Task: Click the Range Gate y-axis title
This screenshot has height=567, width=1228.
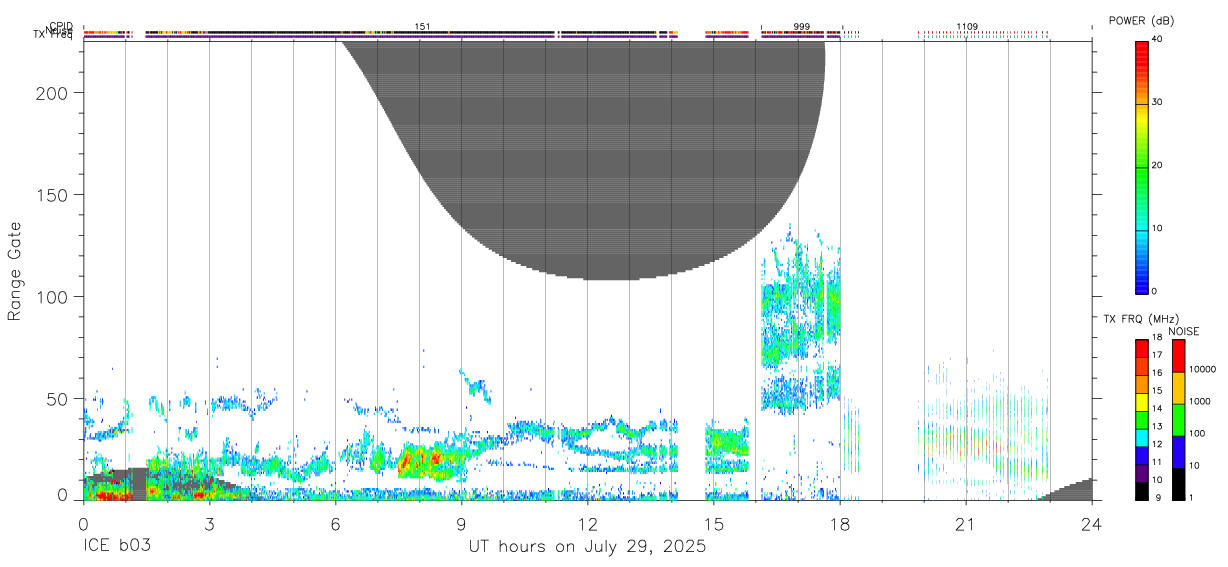Action: (15, 271)
